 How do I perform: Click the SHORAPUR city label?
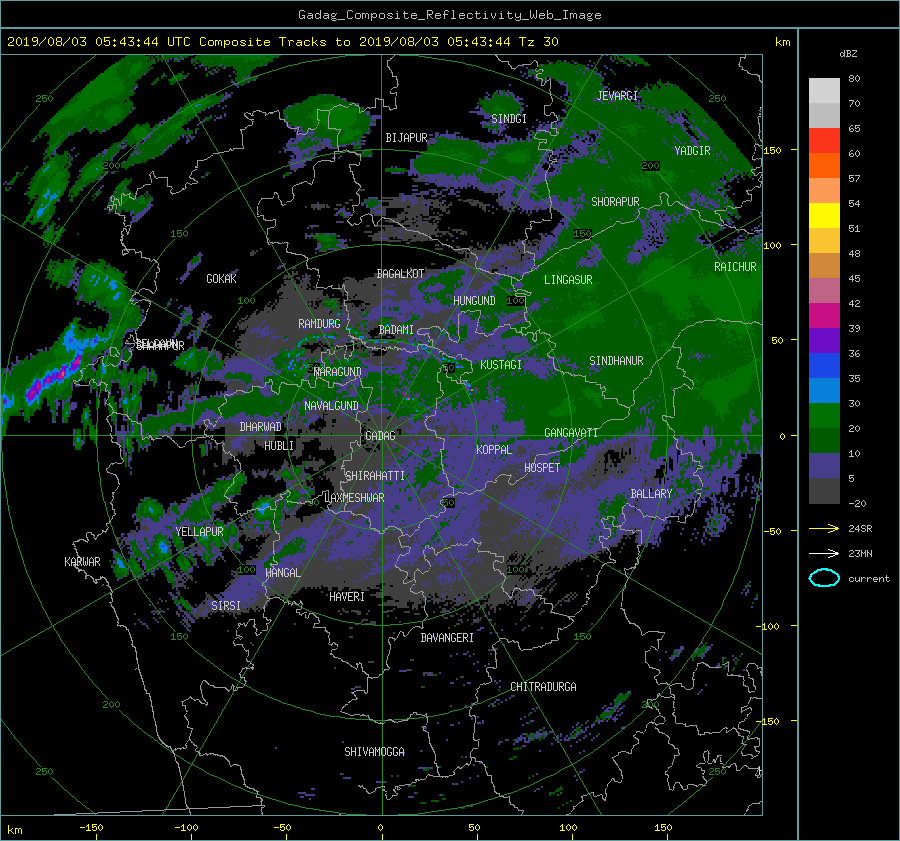pos(615,201)
